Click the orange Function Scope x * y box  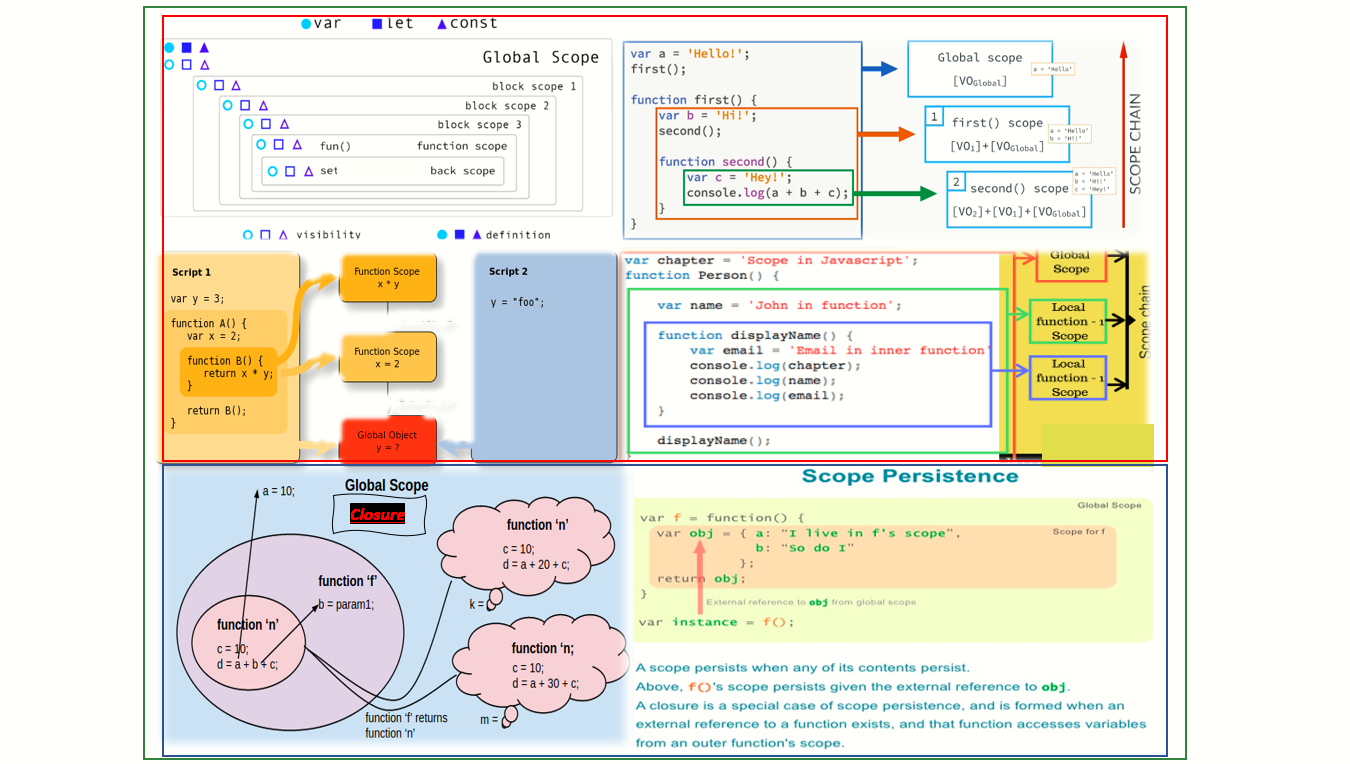coord(387,278)
